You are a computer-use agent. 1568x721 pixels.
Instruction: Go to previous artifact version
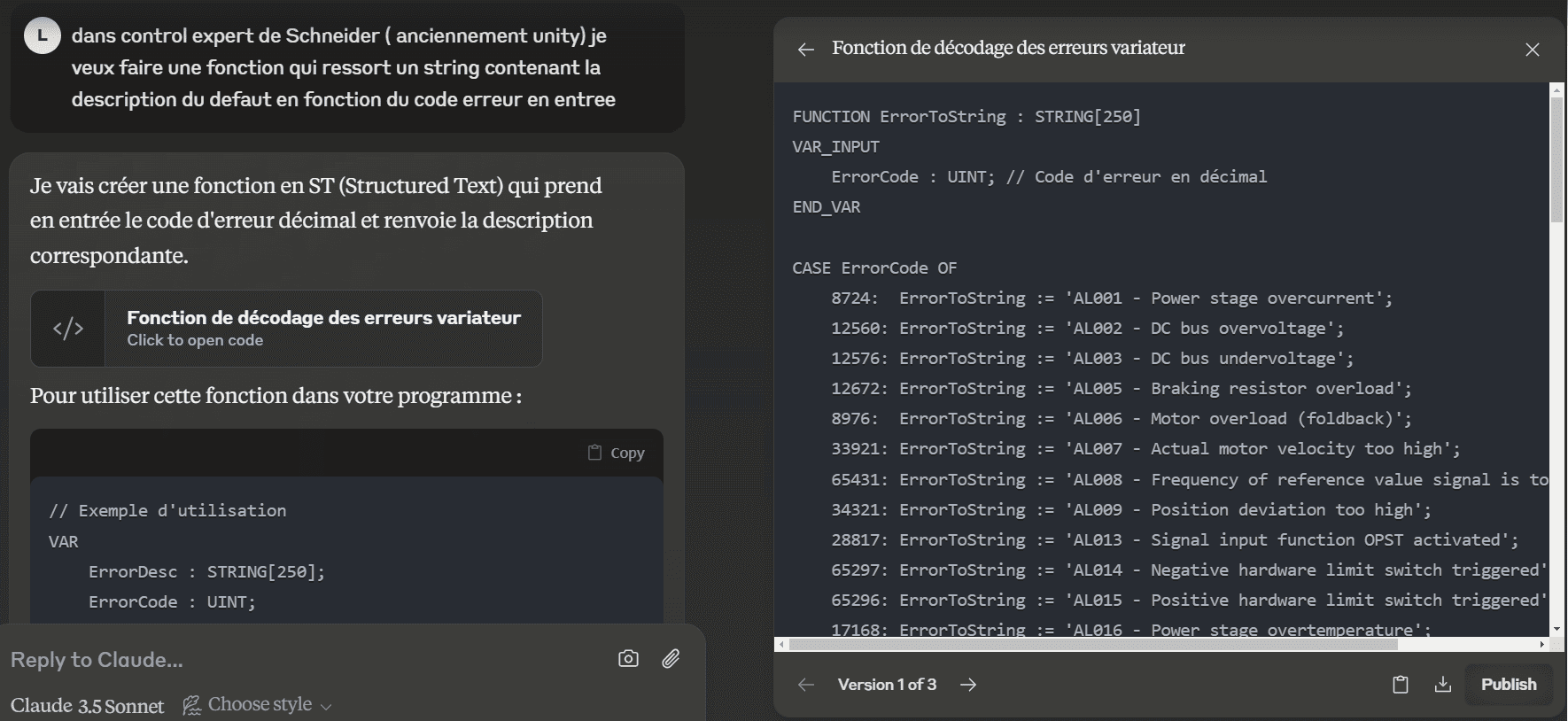pyautogui.click(x=805, y=685)
